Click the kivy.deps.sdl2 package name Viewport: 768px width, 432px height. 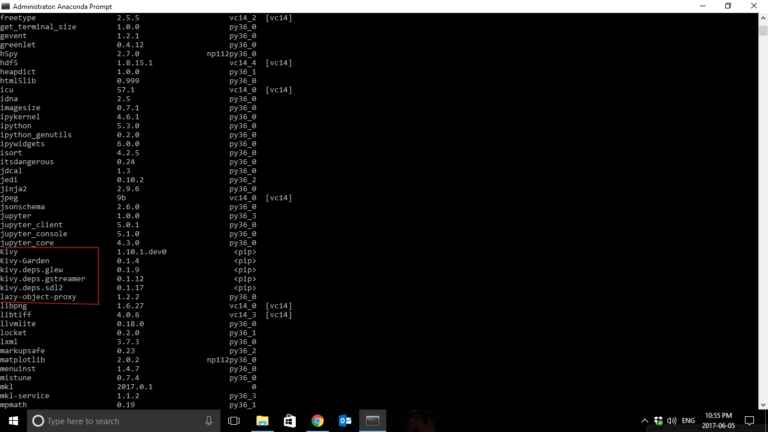point(31,288)
